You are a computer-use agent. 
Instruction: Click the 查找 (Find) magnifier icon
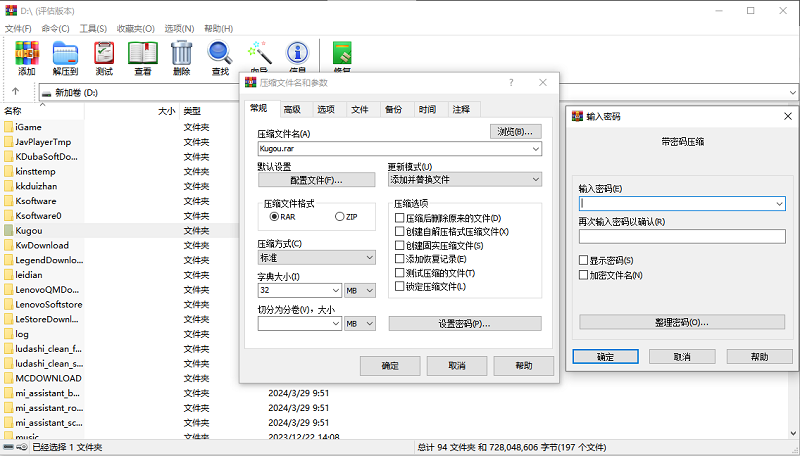point(220,56)
